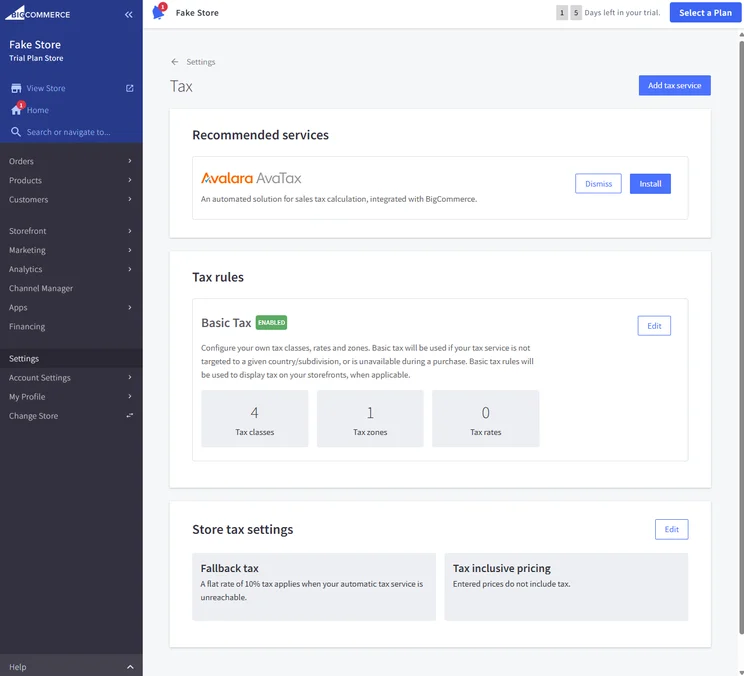Click the Fake Store header title
This screenshot has height=676, width=744.
point(197,13)
